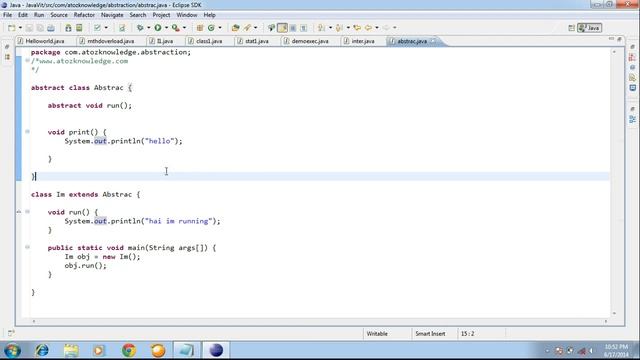
Task: Click the Java perspective button
Action: point(589,28)
